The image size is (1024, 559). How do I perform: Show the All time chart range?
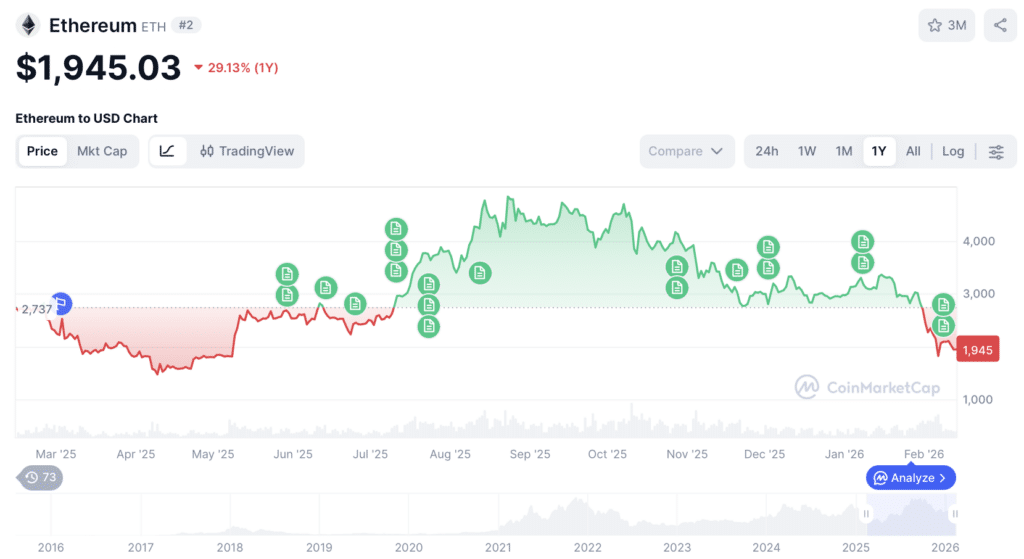(x=913, y=152)
